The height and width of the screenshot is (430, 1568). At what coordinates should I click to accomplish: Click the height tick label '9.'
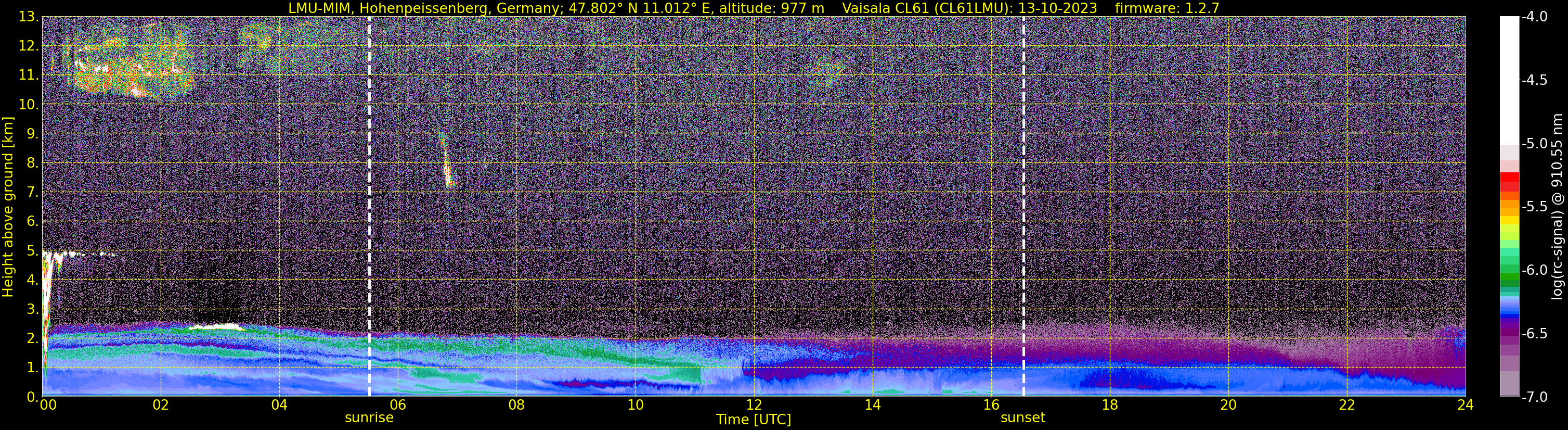pos(33,134)
